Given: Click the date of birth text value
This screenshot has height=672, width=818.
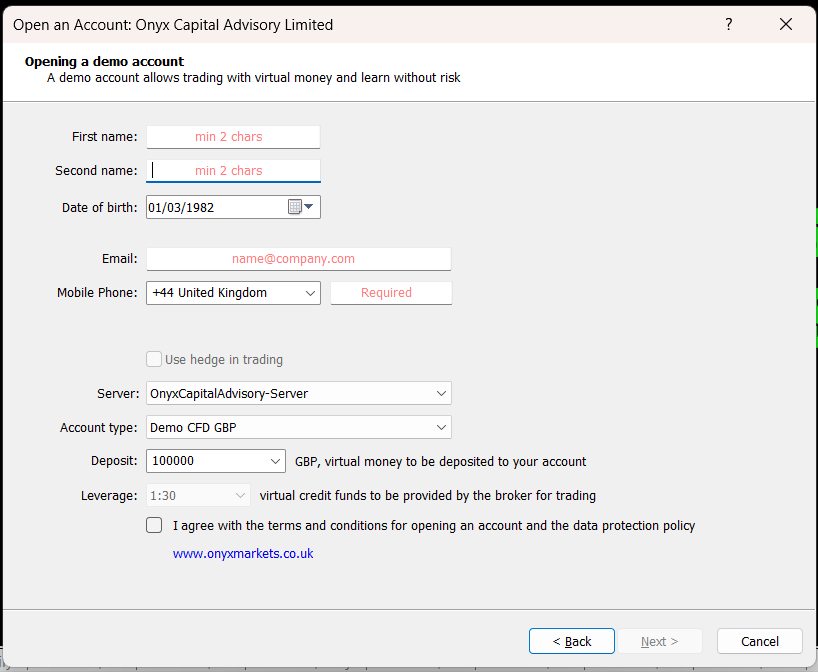Looking at the screenshot, I should 182,207.
